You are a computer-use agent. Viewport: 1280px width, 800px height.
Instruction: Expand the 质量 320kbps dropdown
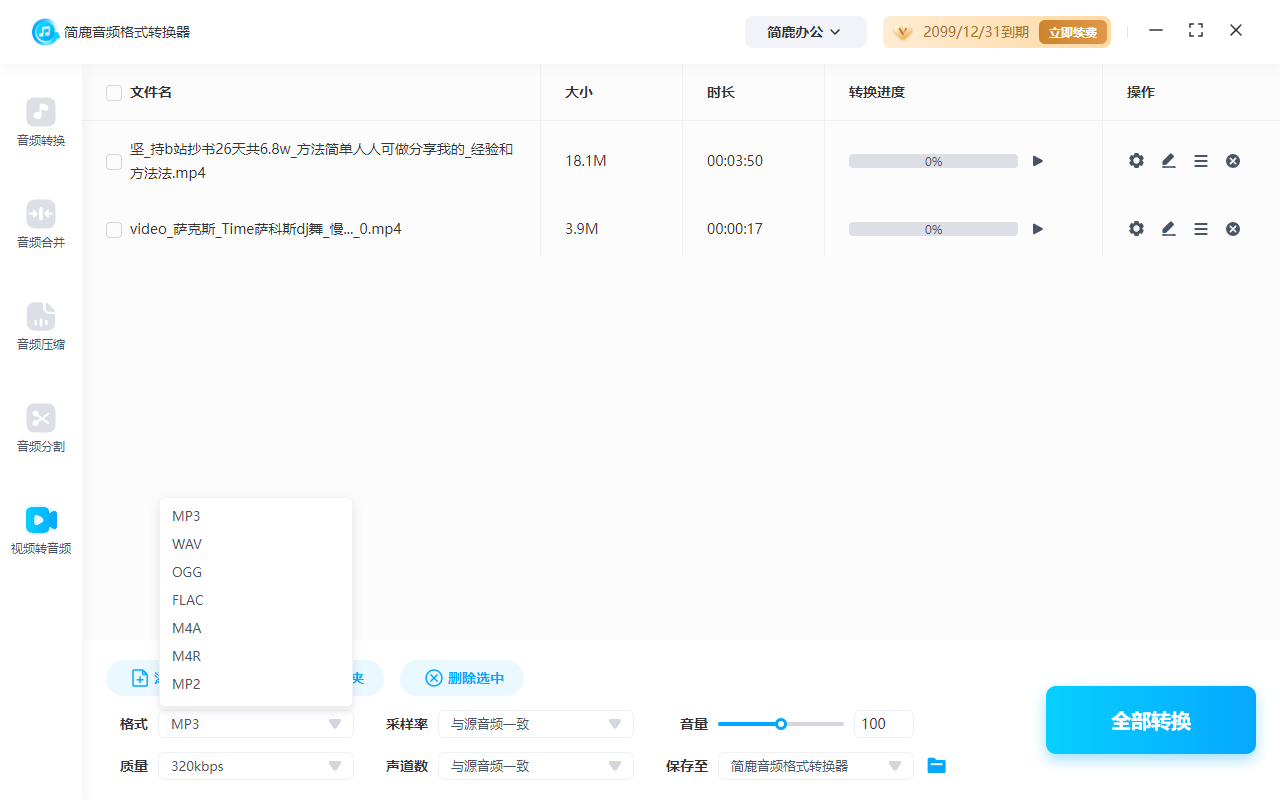tap(255, 765)
